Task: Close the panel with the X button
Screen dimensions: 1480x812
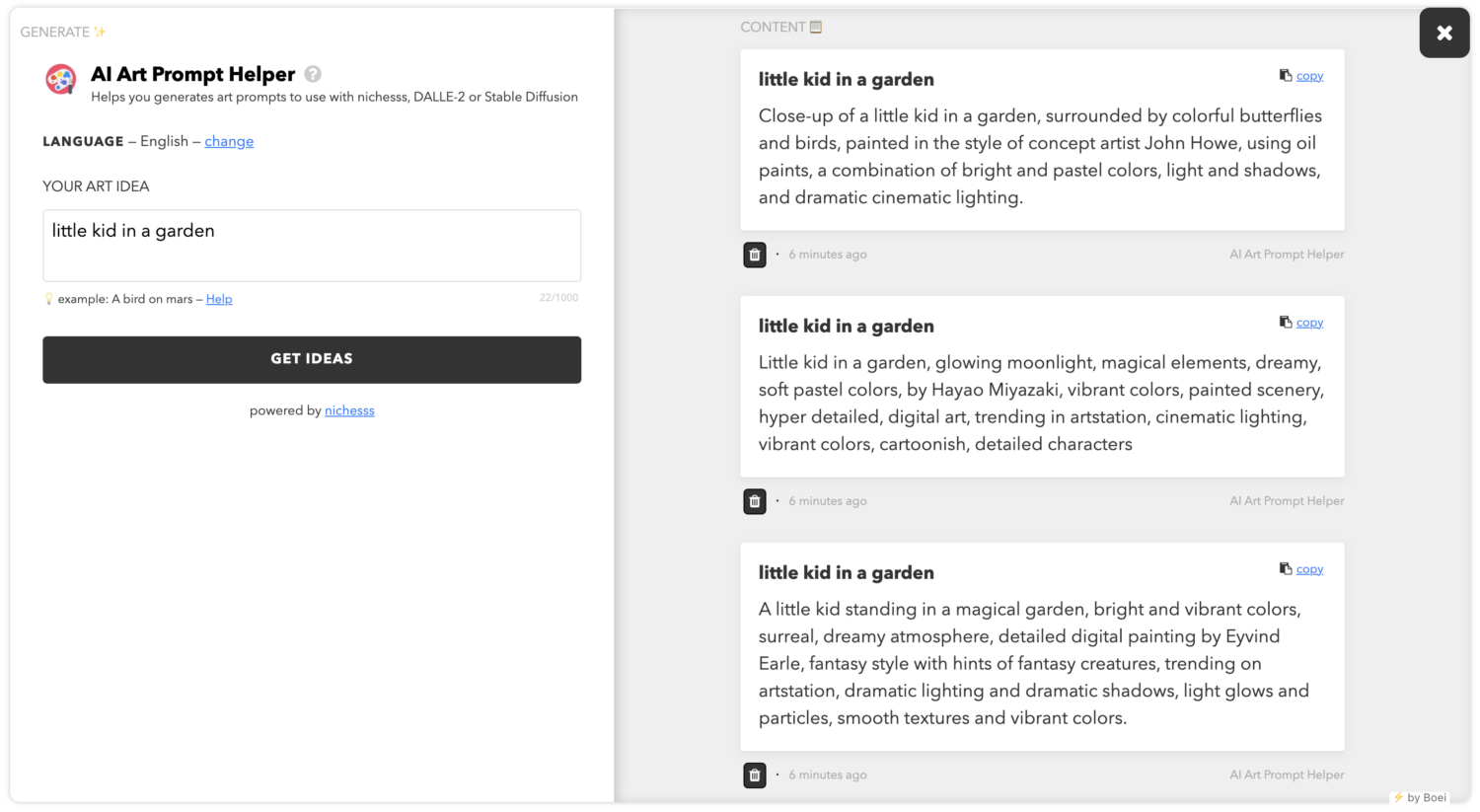Action: click(x=1443, y=33)
